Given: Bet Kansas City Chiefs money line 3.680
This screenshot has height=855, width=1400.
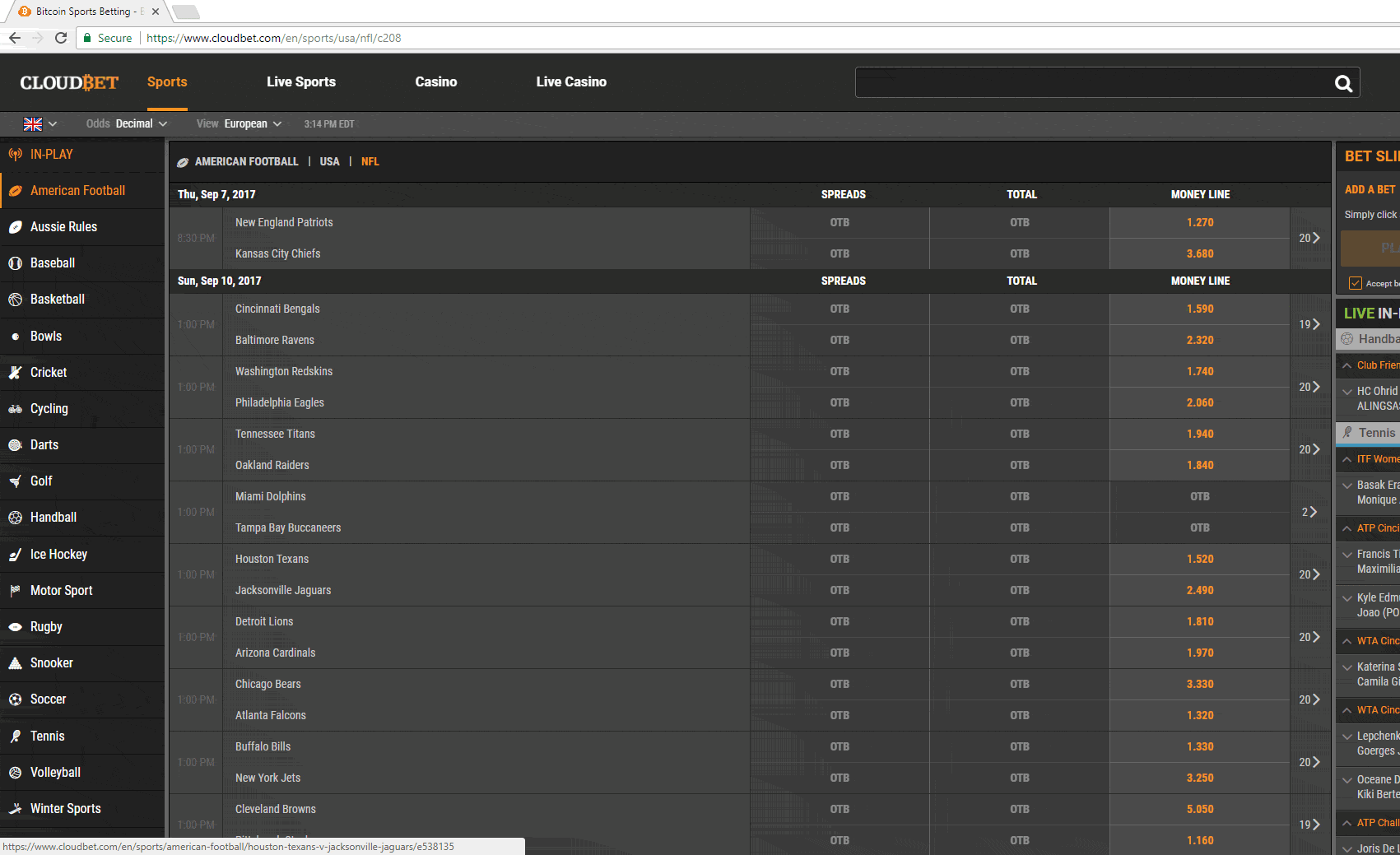Looking at the screenshot, I should click(1200, 254).
